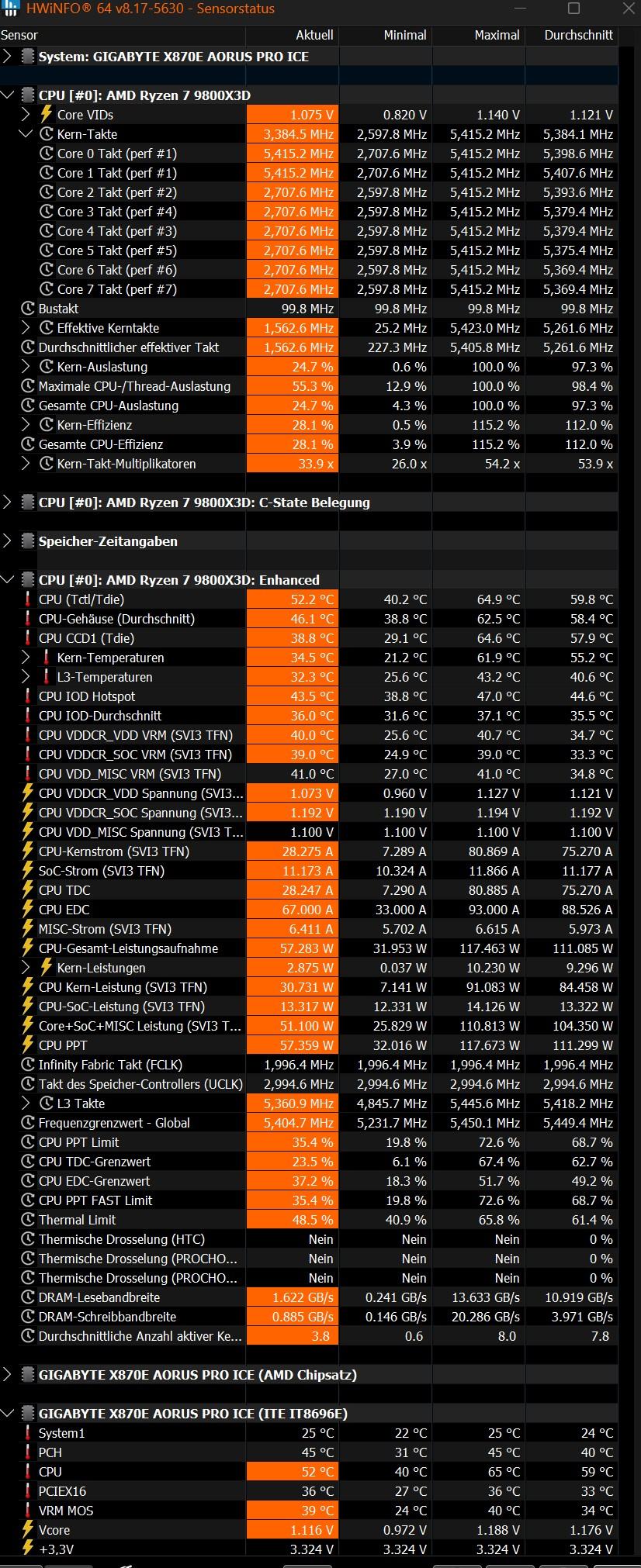Expand the Core VIDs row
Image resolution: width=641 pixels, height=1568 pixels.
(x=26, y=114)
